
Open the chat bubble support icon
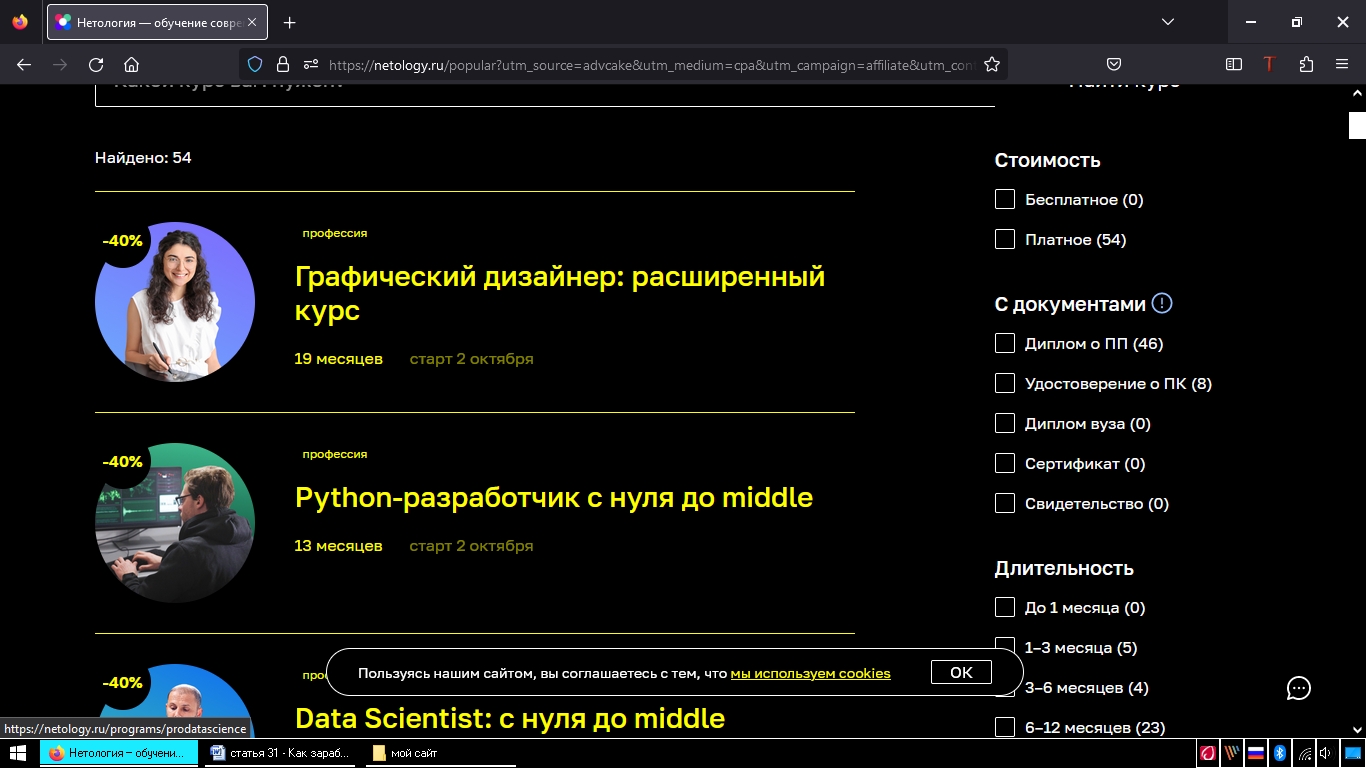point(1298,688)
